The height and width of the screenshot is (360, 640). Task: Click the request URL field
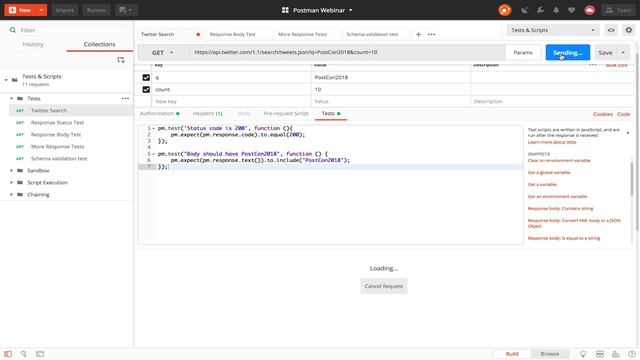pyautogui.click(x=347, y=53)
